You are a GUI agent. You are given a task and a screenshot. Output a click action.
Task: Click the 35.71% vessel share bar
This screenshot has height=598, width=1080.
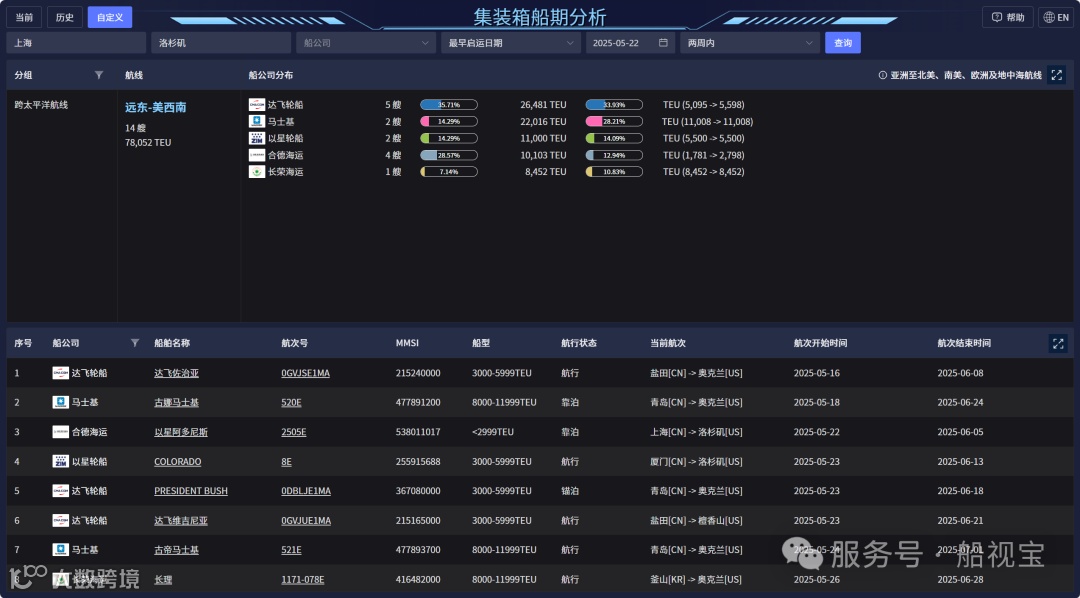coord(449,105)
